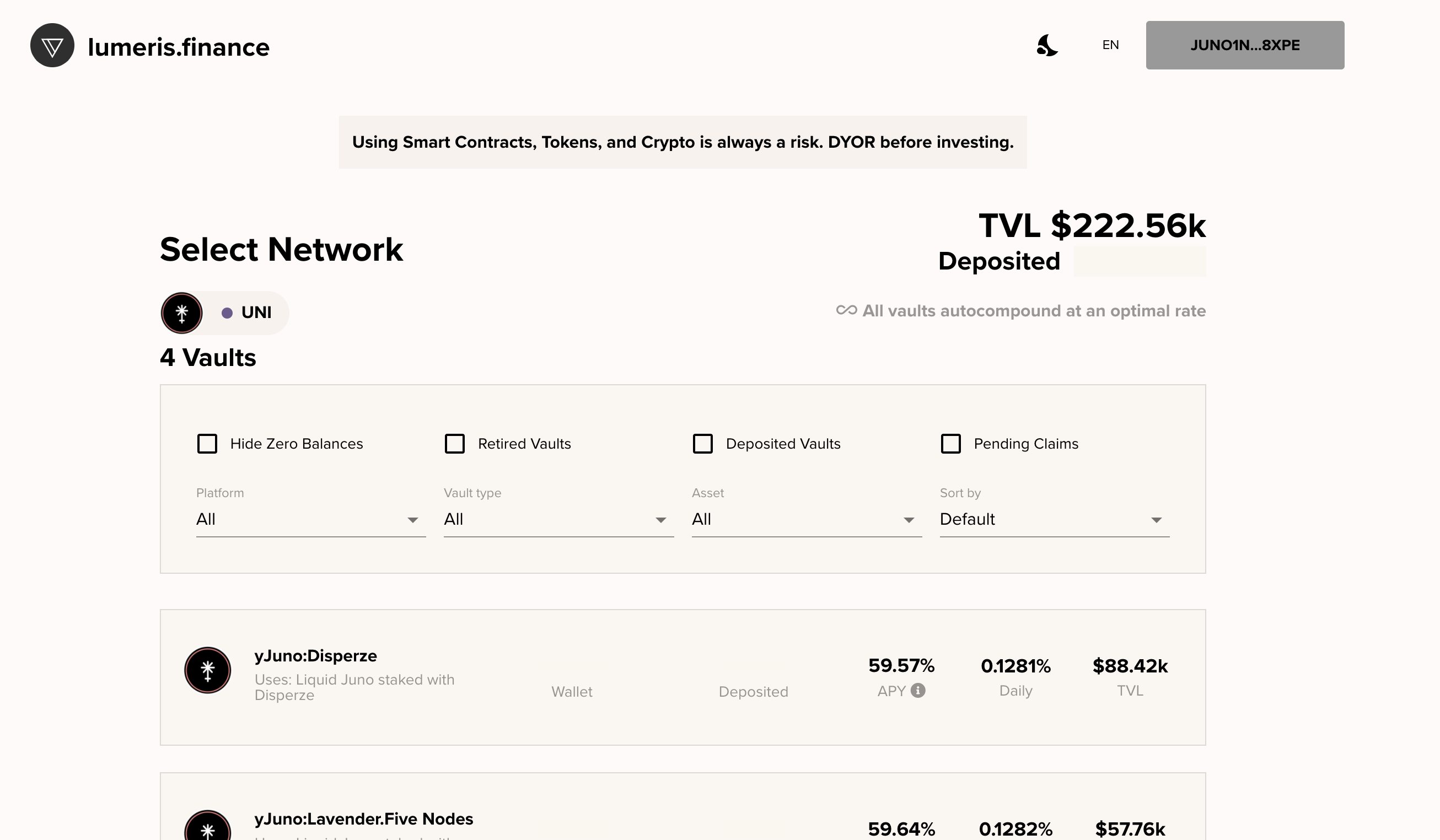Viewport: 1440px width, 840px height.
Task: Open the EN language selector
Action: pyautogui.click(x=1110, y=45)
